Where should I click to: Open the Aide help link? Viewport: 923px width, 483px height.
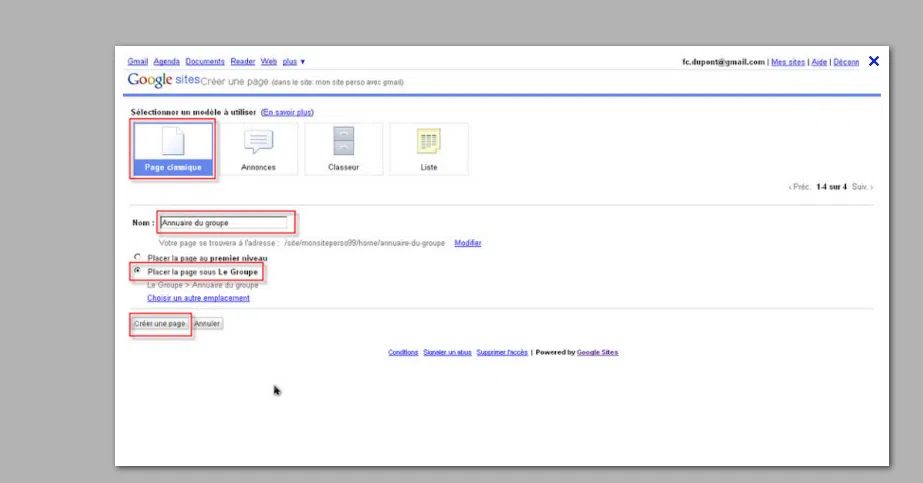[819, 62]
